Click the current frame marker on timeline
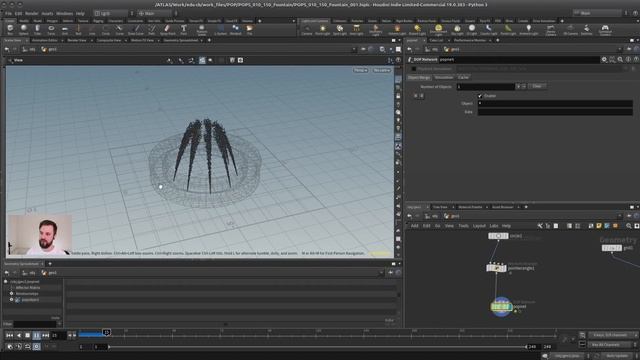This screenshot has height=360, width=640. 106,333
